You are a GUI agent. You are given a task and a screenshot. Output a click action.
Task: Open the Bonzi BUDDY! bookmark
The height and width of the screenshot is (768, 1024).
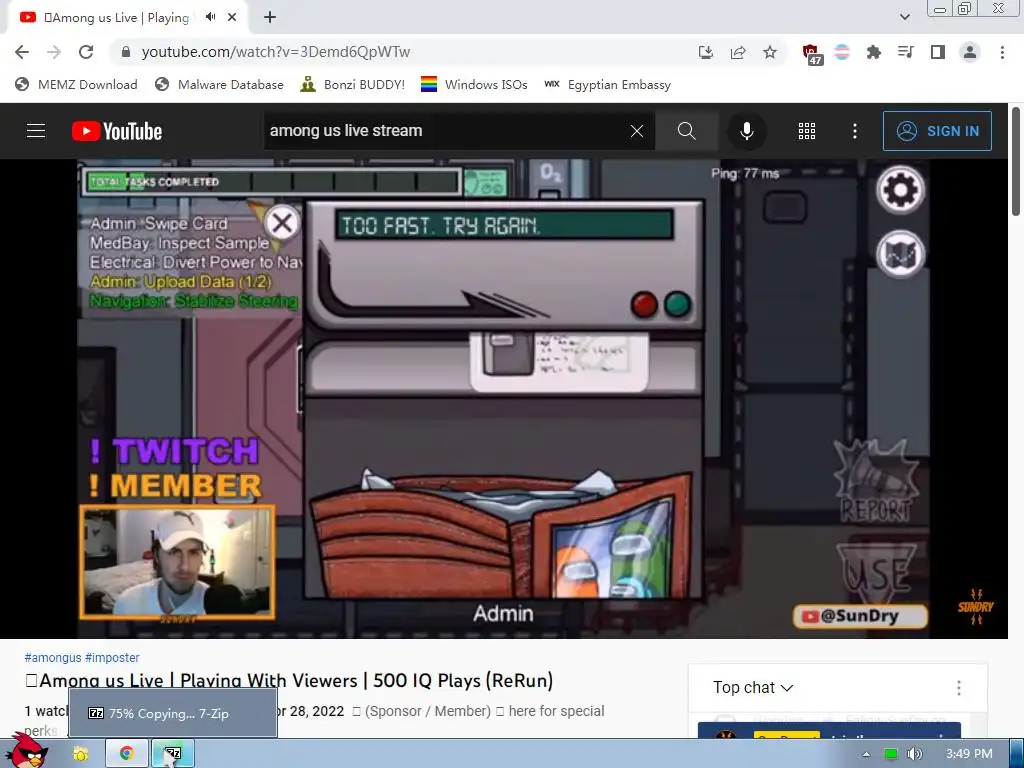click(353, 85)
